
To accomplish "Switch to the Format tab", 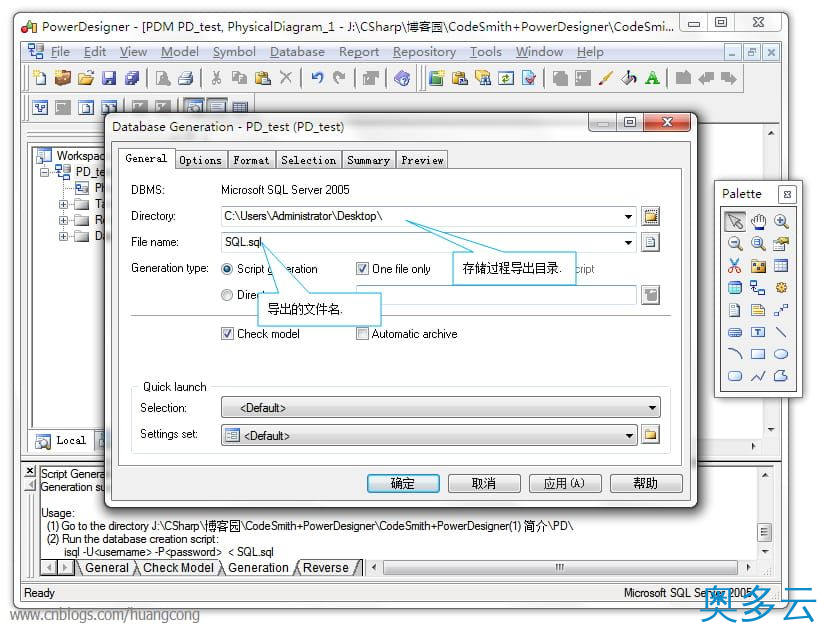I will [x=251, y=160].
